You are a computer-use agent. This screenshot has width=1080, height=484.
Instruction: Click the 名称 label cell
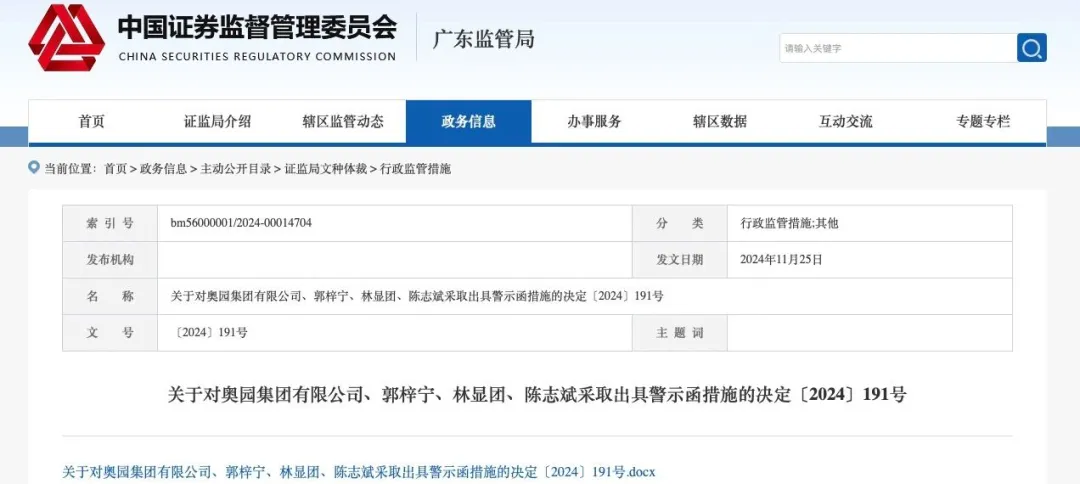110,296
